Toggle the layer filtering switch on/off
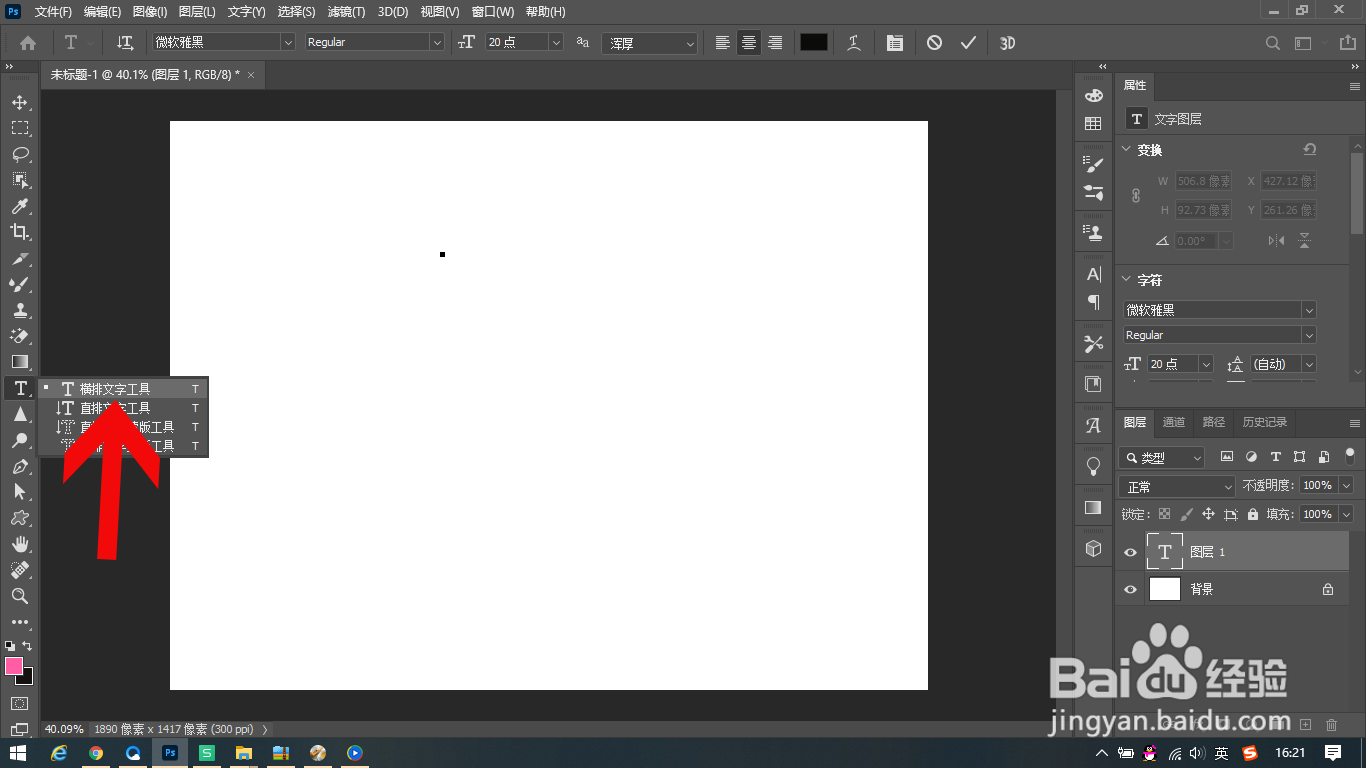This screenshot has height=768, width=1366. 1349,456
